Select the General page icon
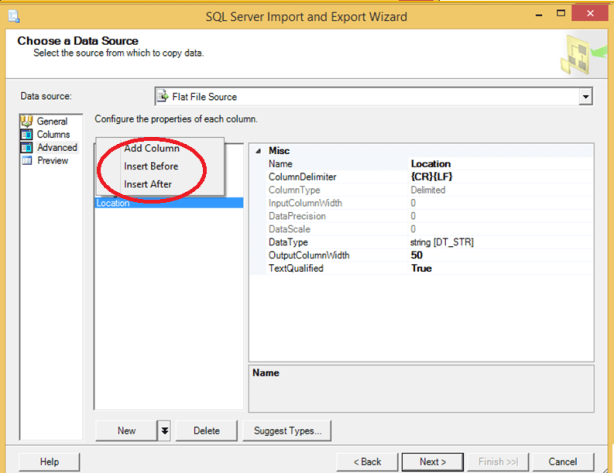The height and width of the screenshot is (473, 614). (27, 122)
